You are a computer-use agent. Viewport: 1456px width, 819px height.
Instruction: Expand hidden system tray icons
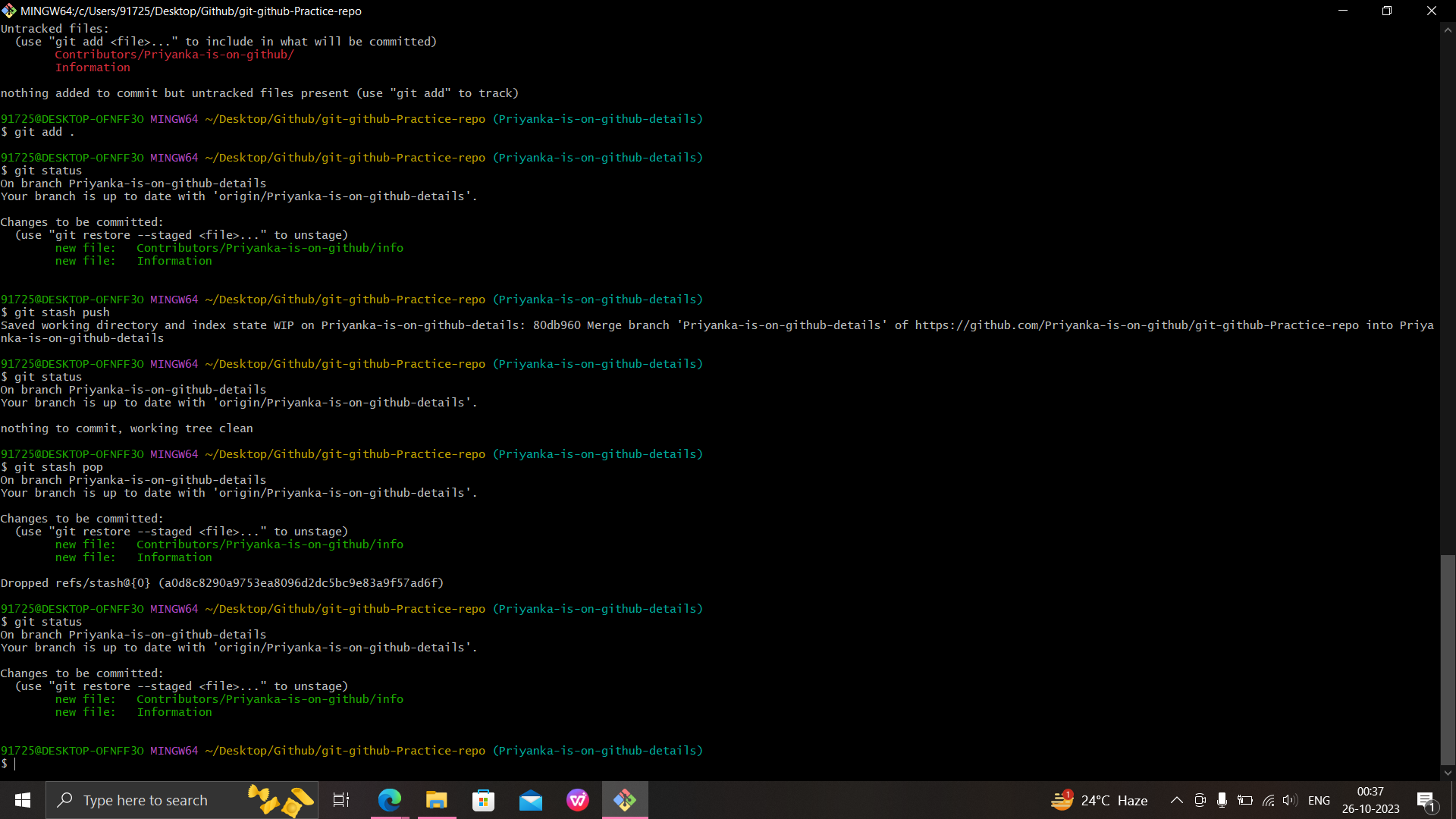1176,800
